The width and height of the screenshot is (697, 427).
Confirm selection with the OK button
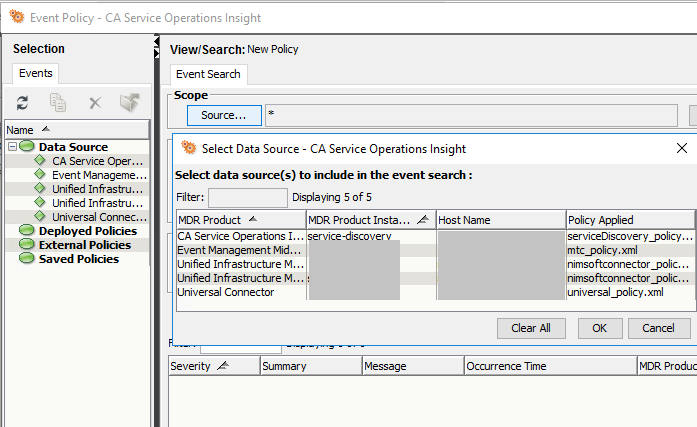tap(599, 328)
